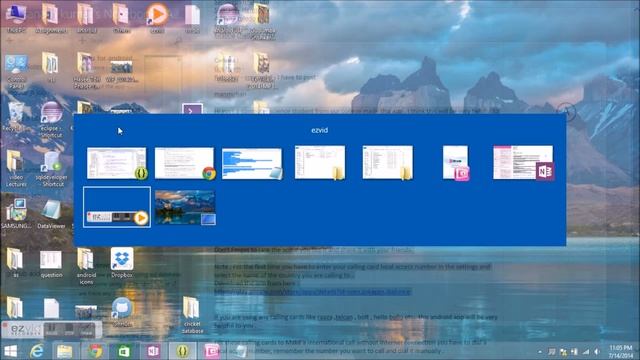Viewport: 640px width, 360px height.
Task: Open the android icons folder
Action: click(86, 266)
